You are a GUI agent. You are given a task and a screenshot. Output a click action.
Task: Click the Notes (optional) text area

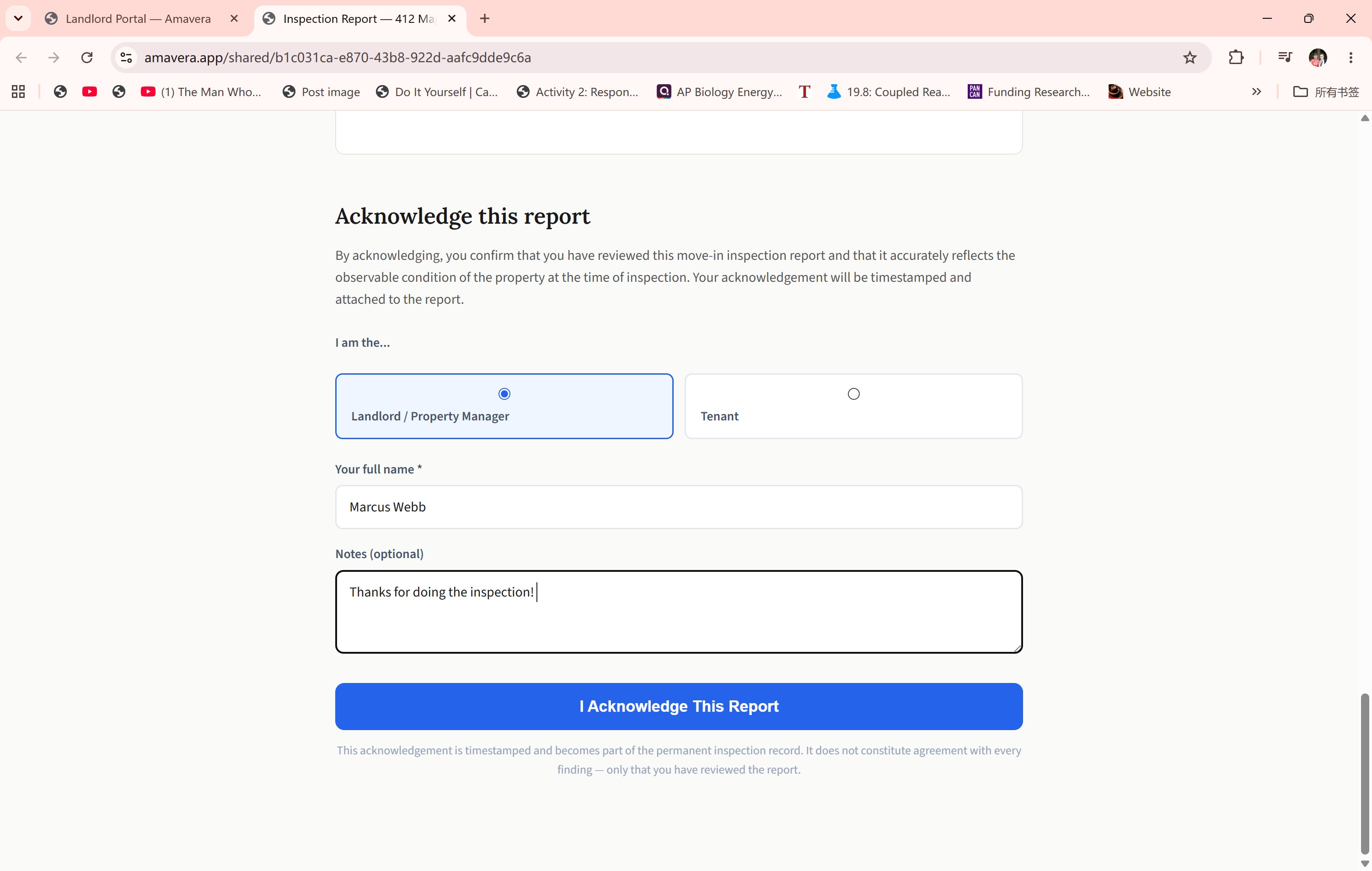click(679, 612)
